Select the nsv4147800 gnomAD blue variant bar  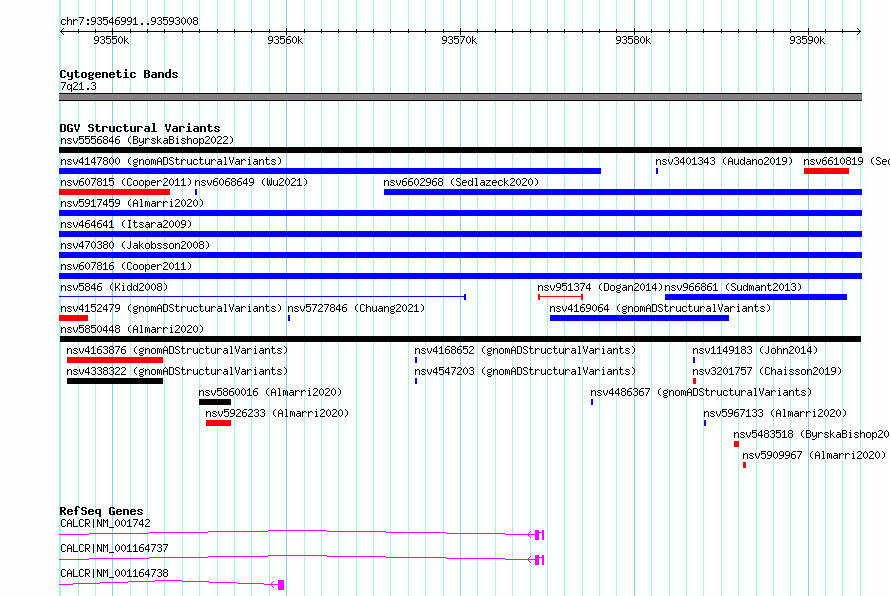point(330,171)
